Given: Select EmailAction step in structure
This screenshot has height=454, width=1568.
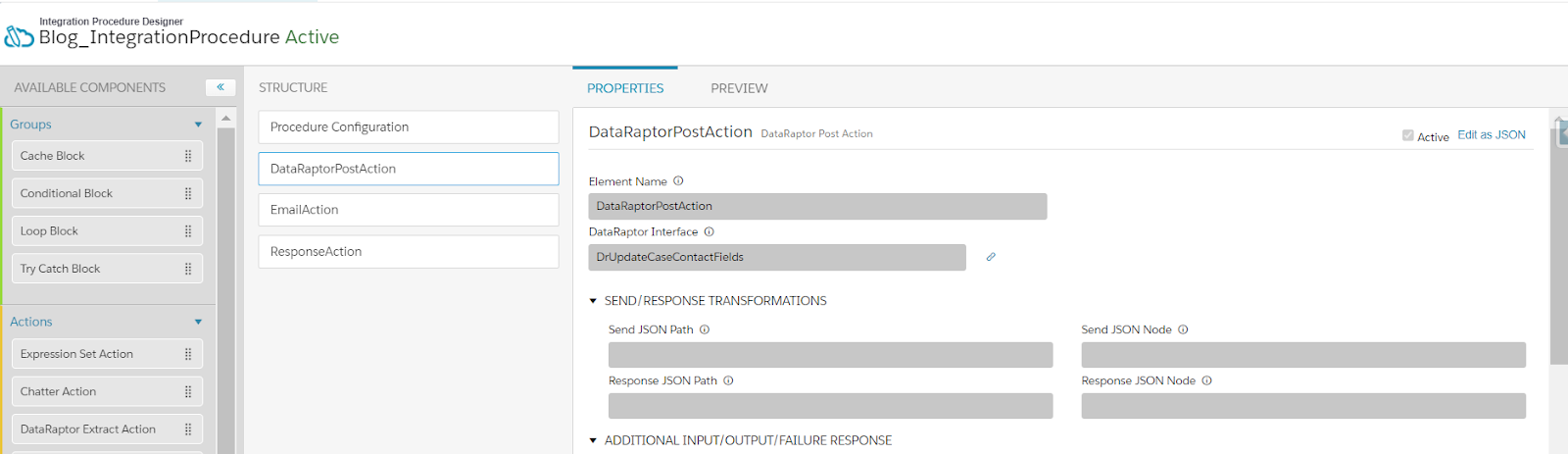Looking at the screenshot, I should tap(409, 210).
